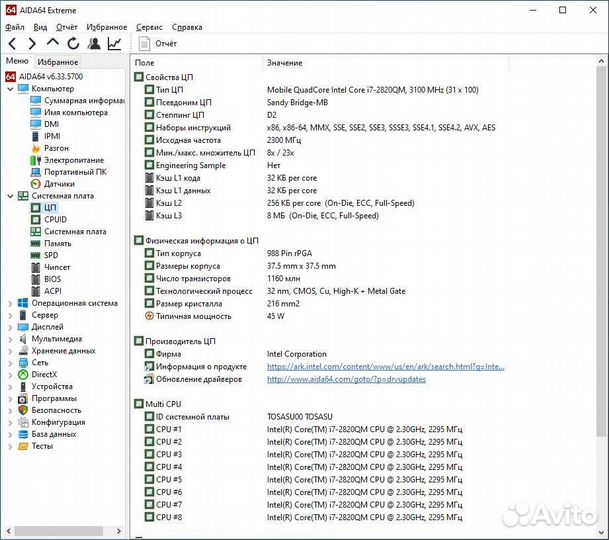Select IPMI icon in tree
Viewport: 609px width, 540px height.
pos(36,136)
